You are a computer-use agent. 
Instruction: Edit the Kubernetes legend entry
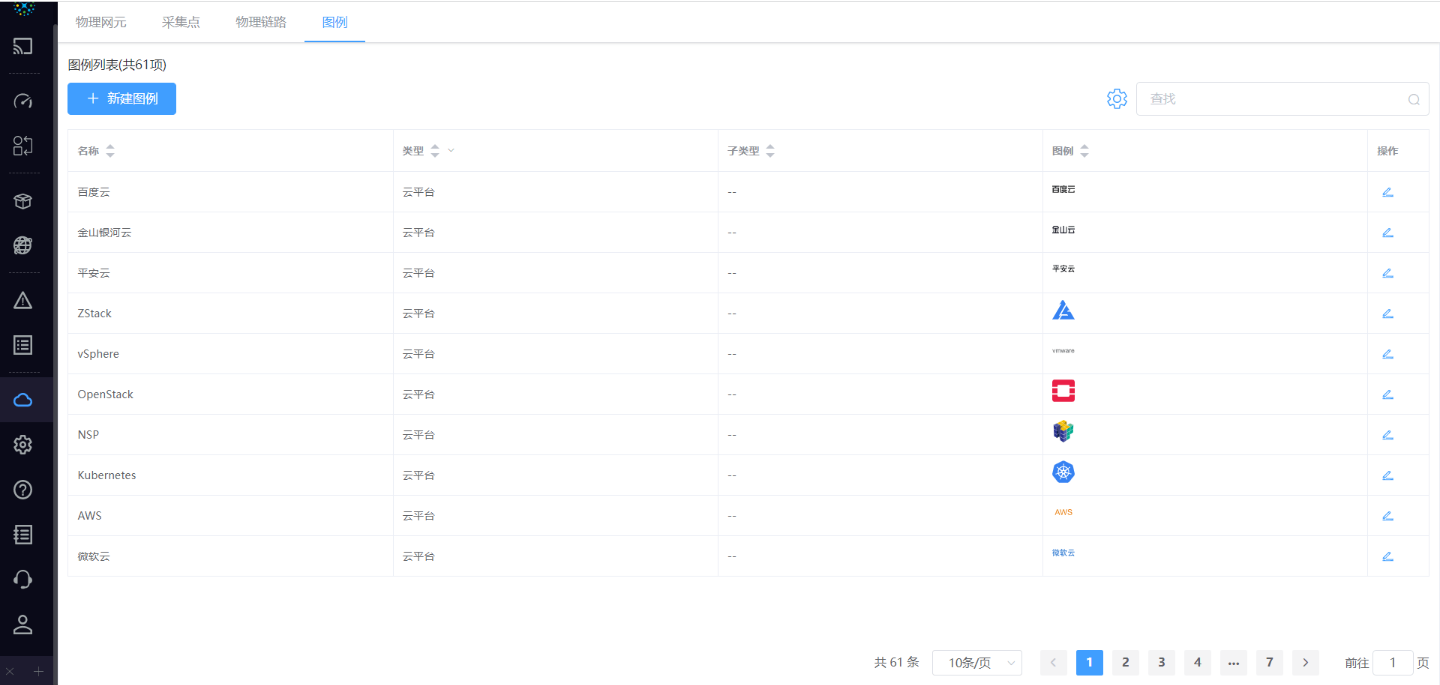tap(1387, 475)
